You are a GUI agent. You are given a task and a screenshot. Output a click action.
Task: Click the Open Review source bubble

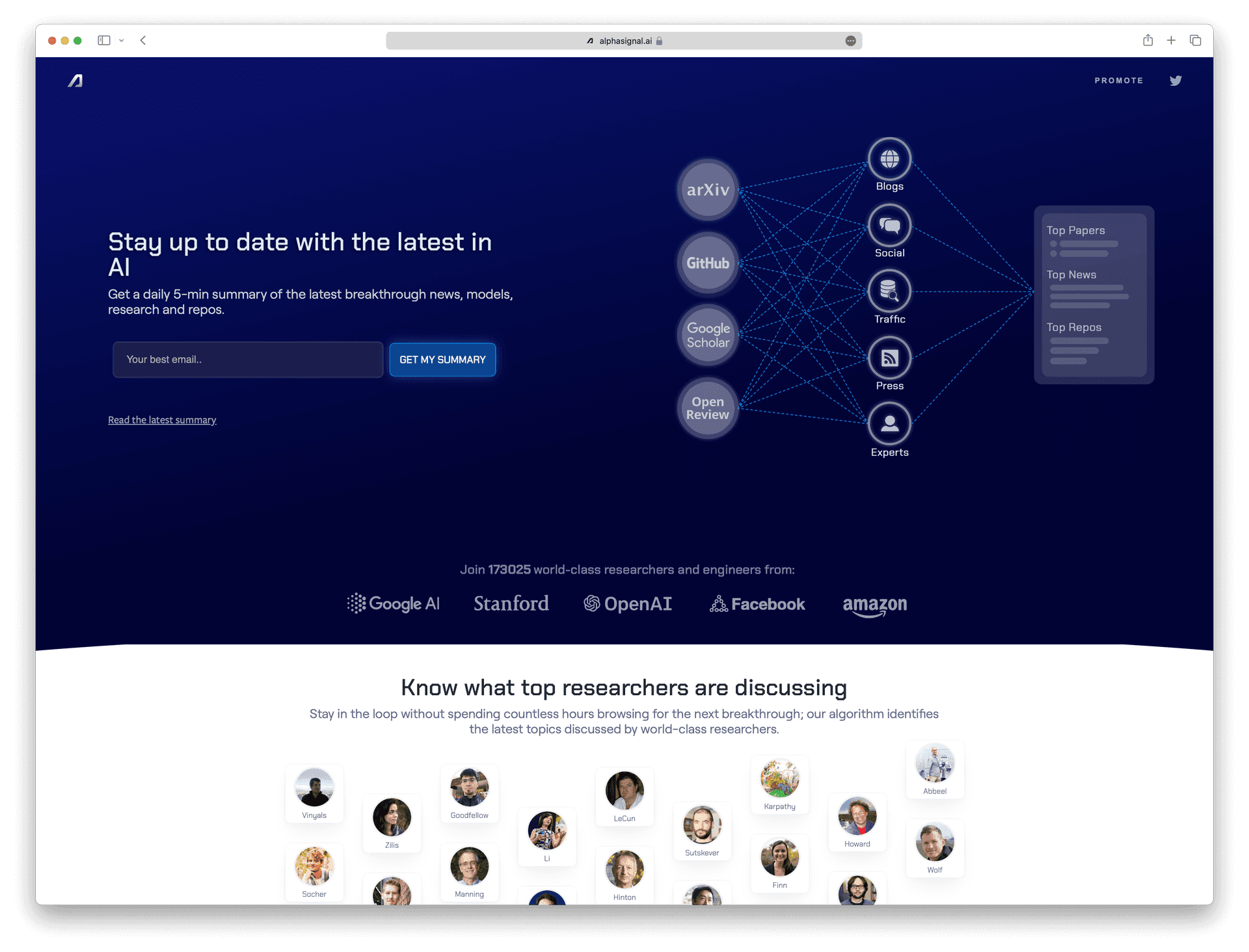pos(708,408)
